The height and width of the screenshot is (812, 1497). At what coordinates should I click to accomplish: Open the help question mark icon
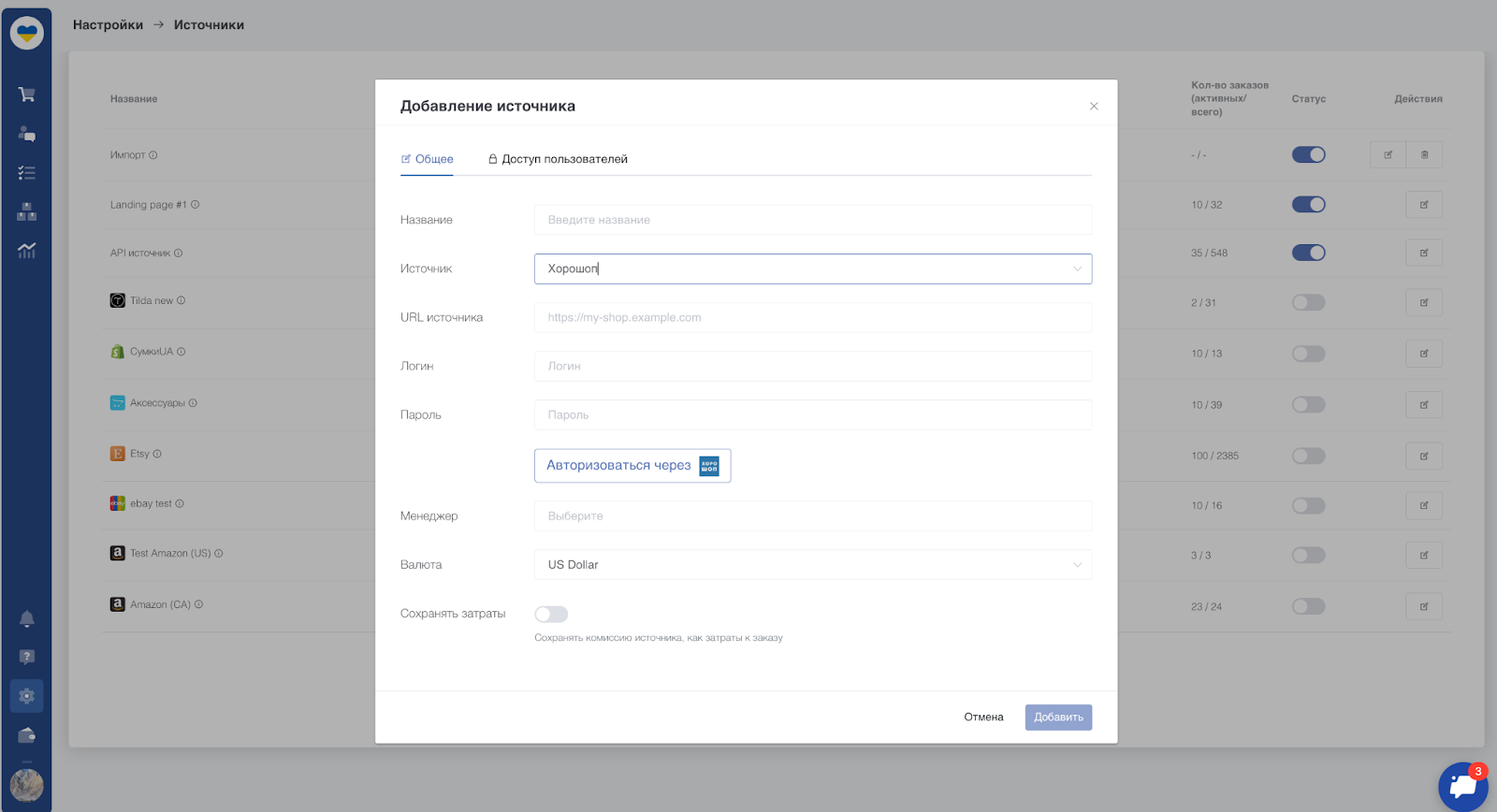point(26,657)
